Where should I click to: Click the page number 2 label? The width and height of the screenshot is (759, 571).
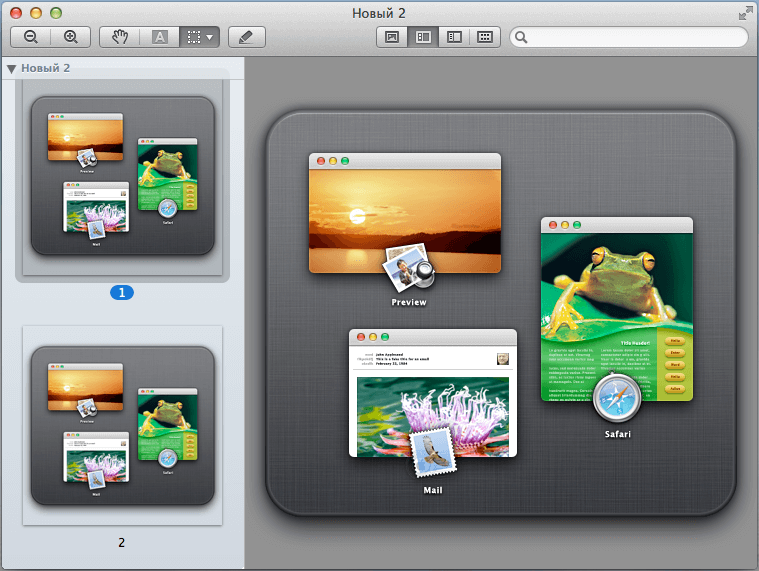[121, 542]
